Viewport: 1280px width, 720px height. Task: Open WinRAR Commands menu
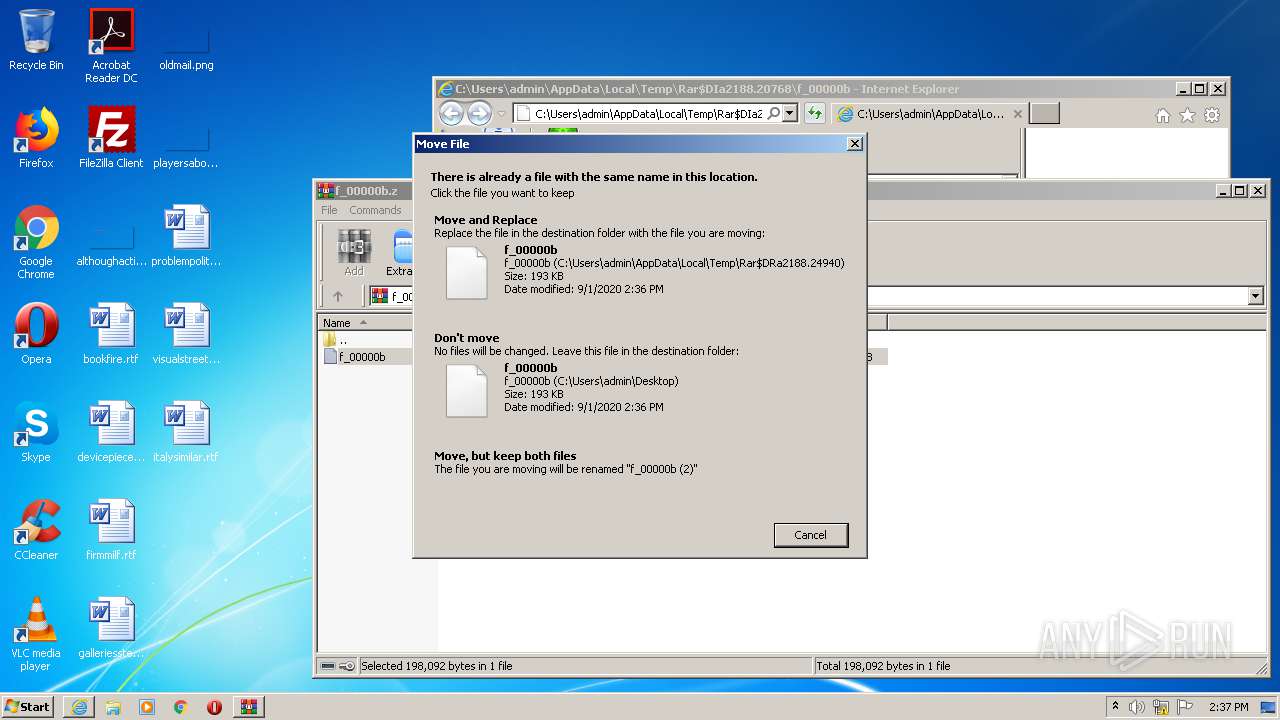pos(375,210)
